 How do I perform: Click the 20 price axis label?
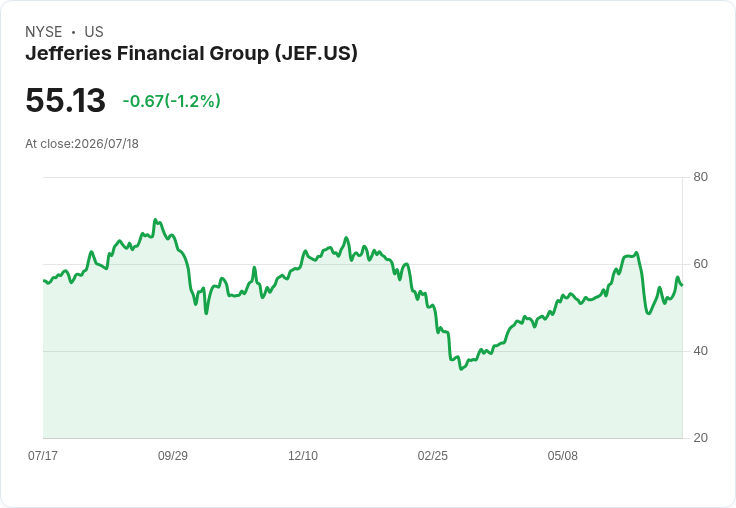click(x=700, y=438)
